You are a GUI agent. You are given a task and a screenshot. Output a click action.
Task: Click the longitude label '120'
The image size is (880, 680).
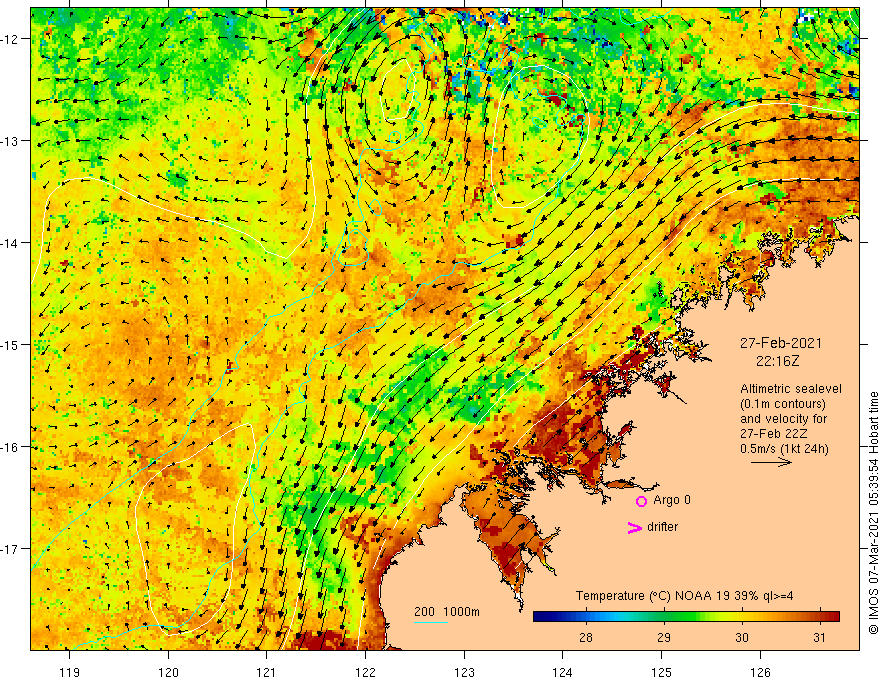tap(168, 672)
